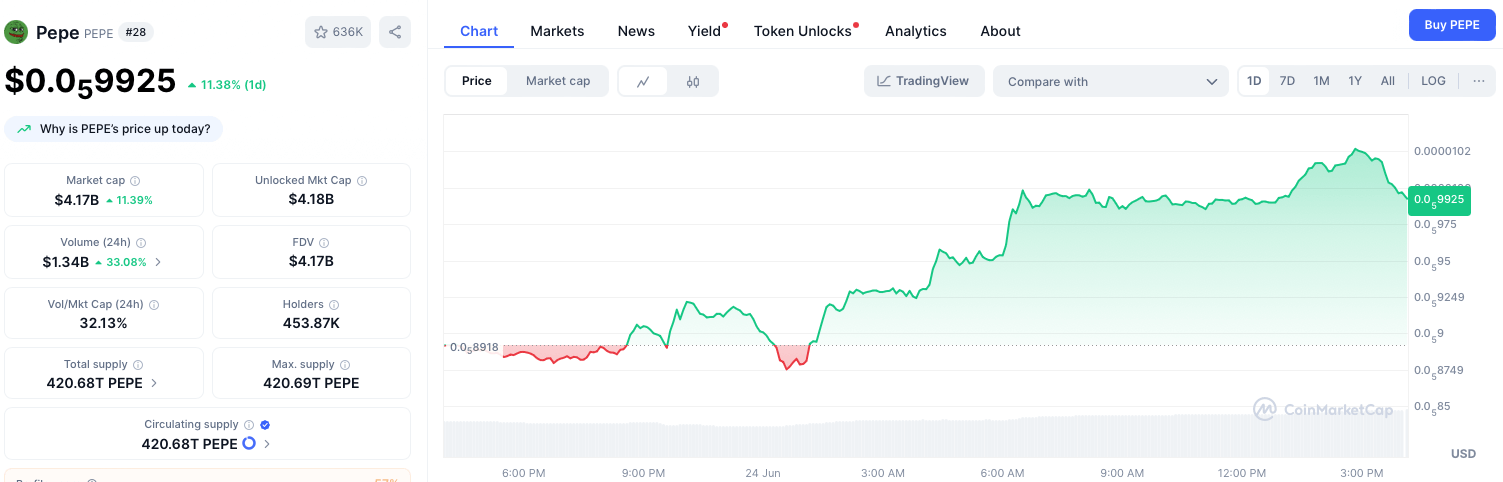Click the trend arrow in price question
The height and width of the screenshot is (482, 1503).
pyautogui.click(x=23, y=129)
